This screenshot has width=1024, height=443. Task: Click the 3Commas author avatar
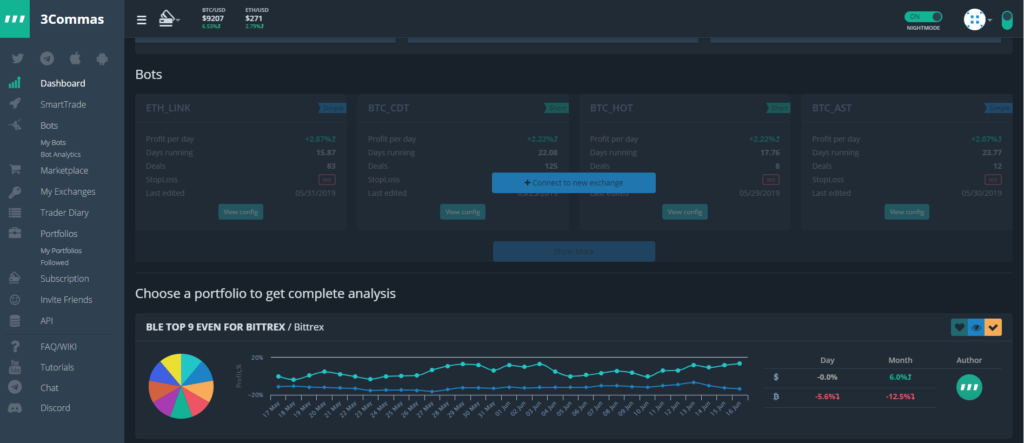[x=969, y=387]
